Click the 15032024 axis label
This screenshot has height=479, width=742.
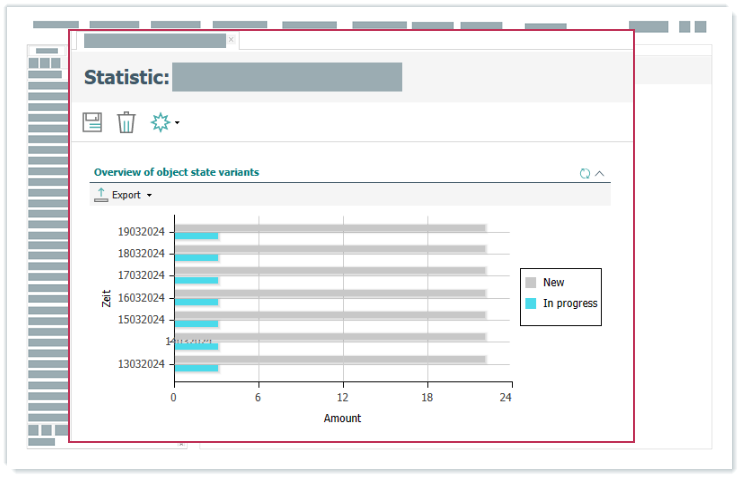coord(141,320)
